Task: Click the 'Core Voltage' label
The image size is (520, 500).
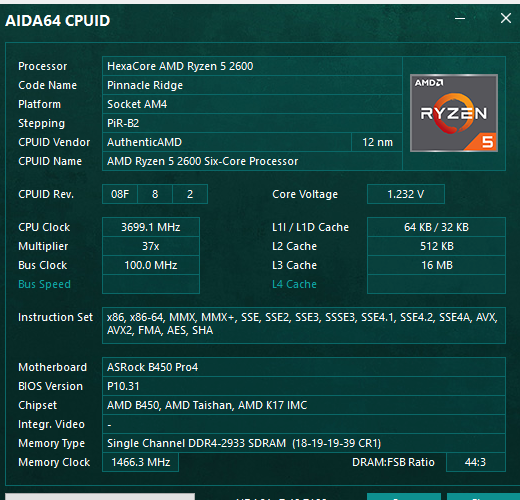Action: 305,194
